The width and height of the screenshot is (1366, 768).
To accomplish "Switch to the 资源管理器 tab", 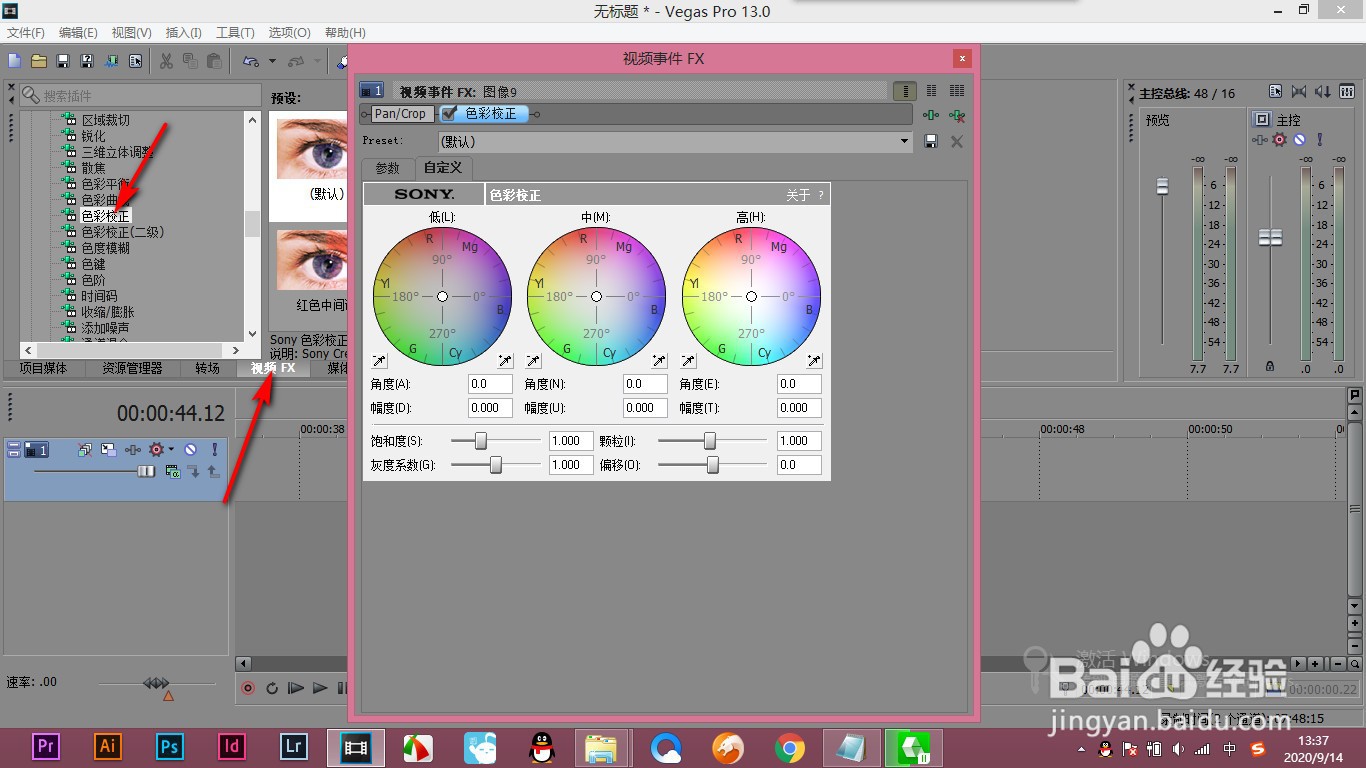I will [x=132, y=368].
